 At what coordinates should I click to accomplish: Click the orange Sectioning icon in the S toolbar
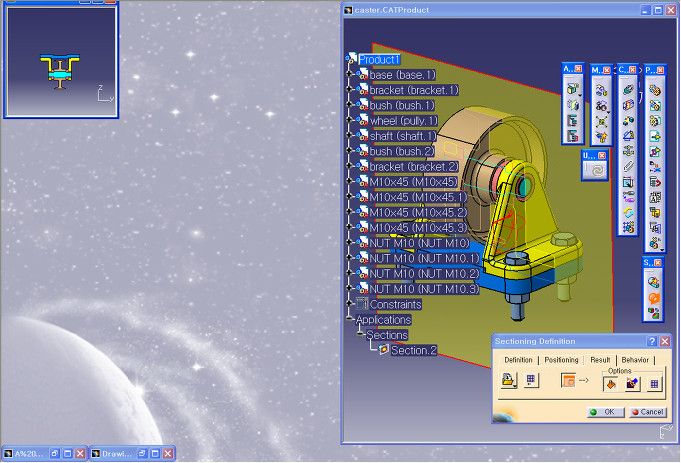click(x=653, y=298)
